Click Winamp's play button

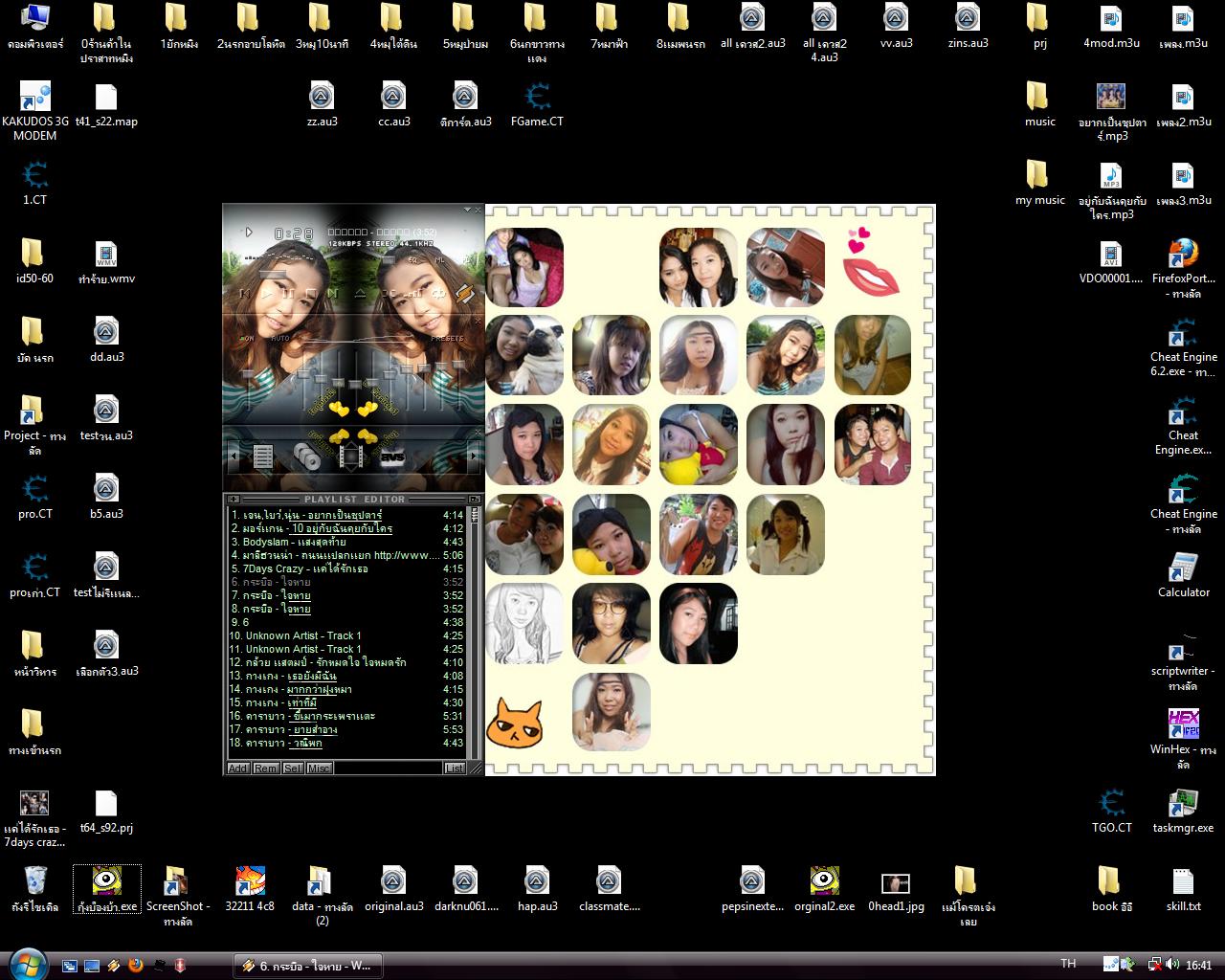pyautogui.click(x=268, y=294)
